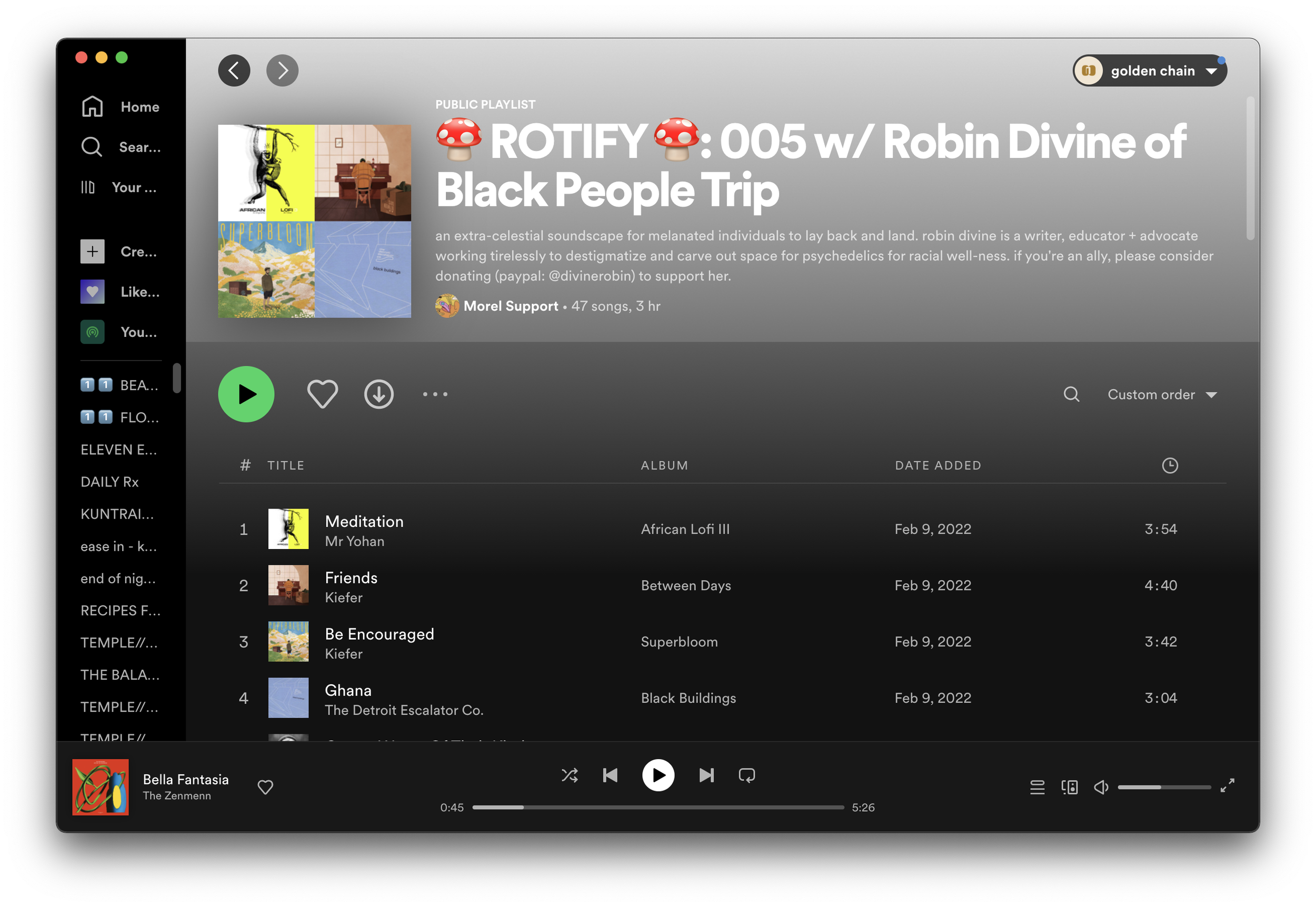Open artist The Detroit Escalator Co.
1316x907 pixels.
tap(404, 710)
